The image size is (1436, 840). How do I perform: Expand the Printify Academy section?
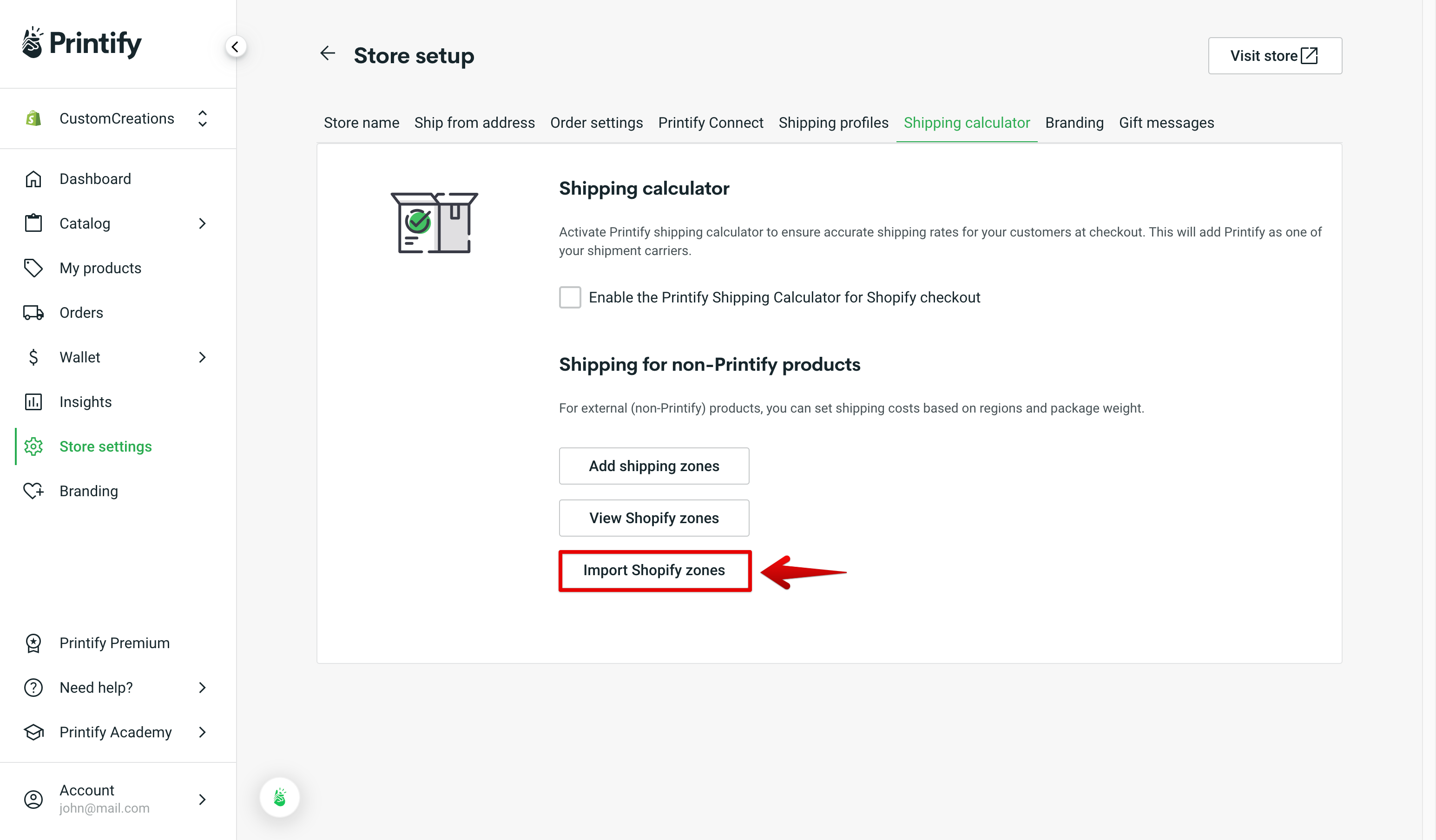click(115, 732)
